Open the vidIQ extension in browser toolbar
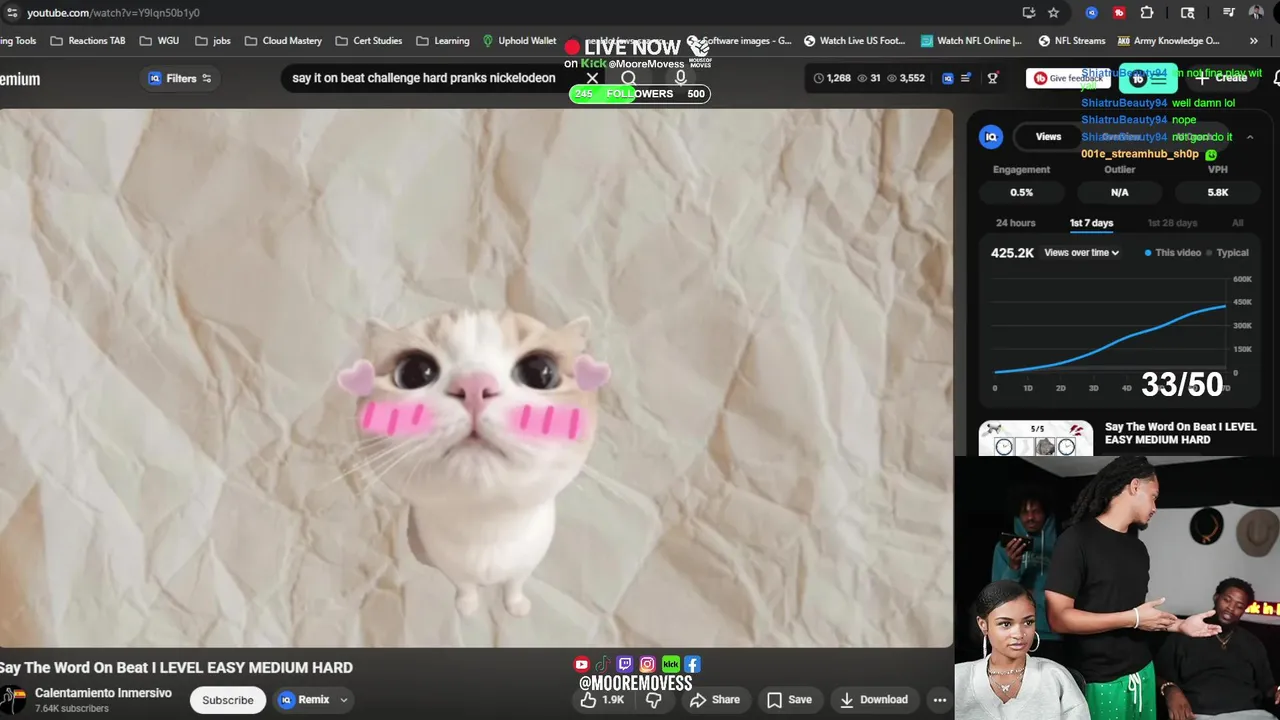Image resolution: width=1280 pixels, height=720 pixels. click(x=1091, y=13)
